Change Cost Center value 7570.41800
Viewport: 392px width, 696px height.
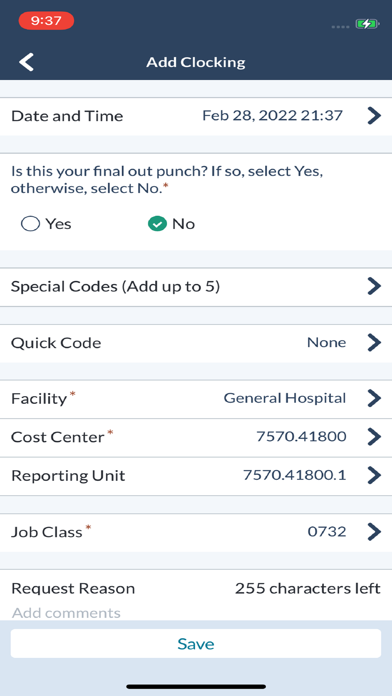[x=301, y=437]
